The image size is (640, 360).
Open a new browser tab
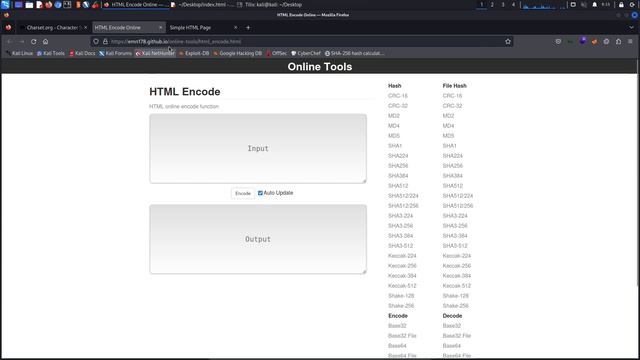(248, 28)
